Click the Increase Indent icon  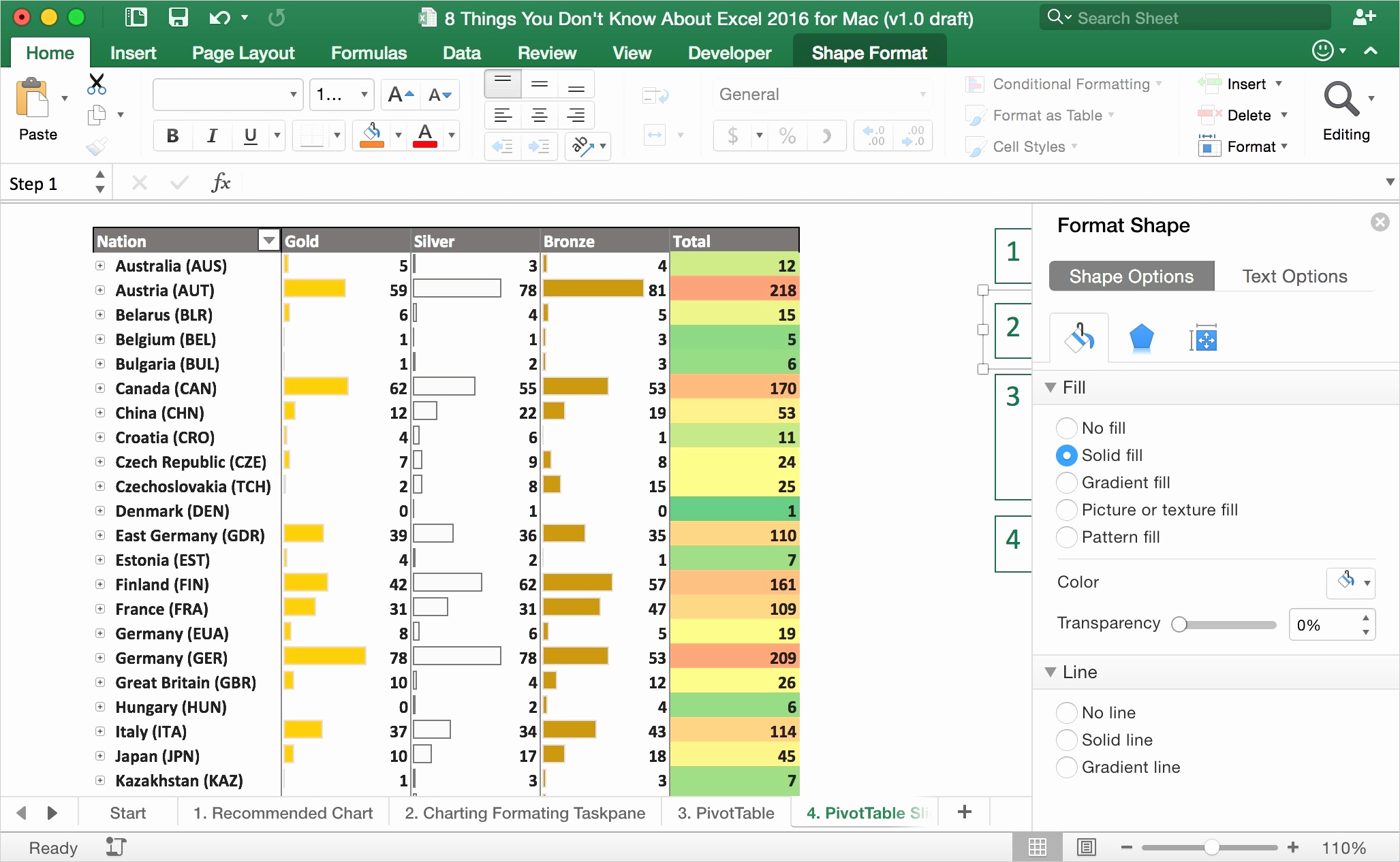click(x=540, y=146)
